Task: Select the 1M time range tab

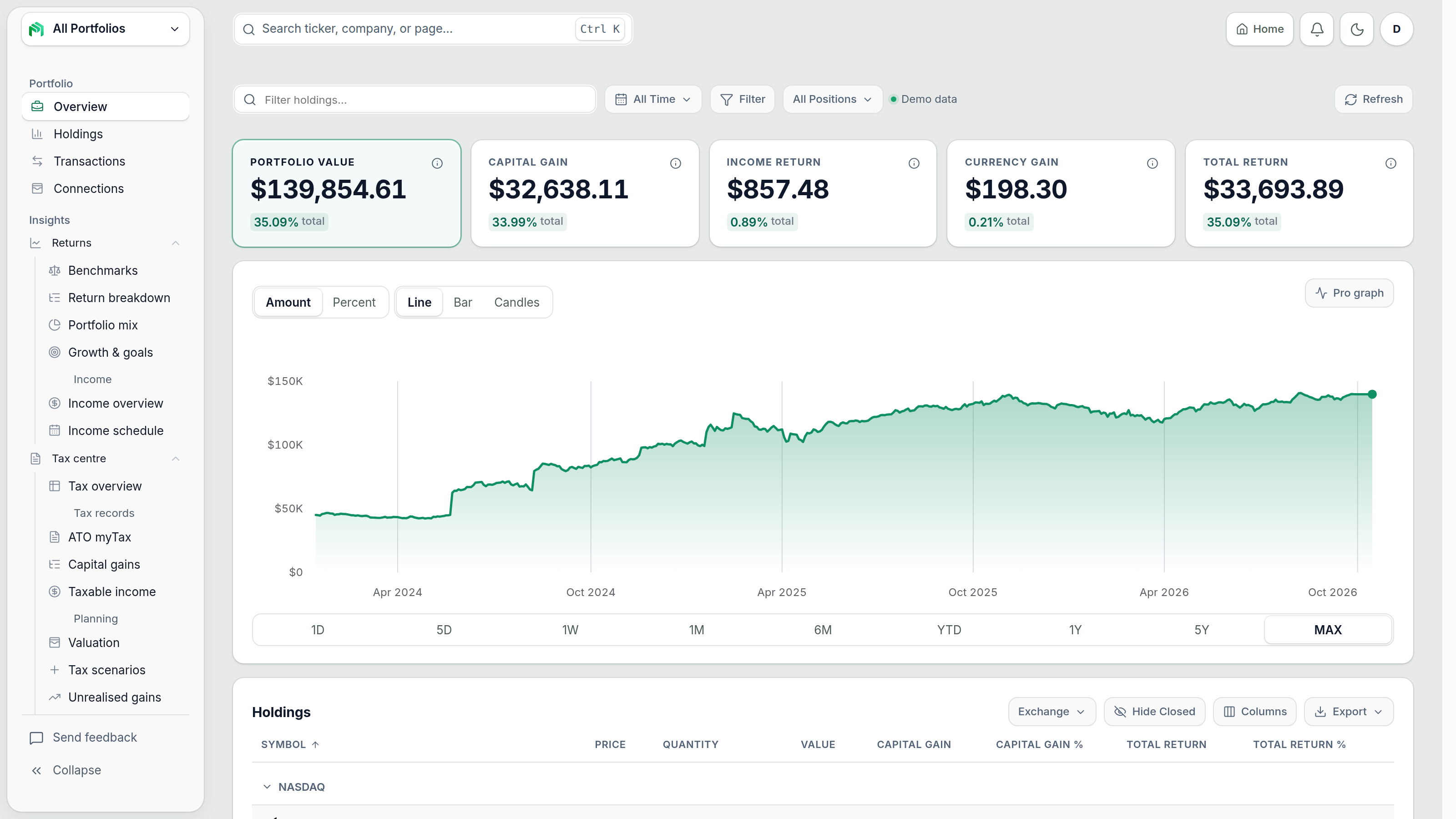Action: click(x=703, y=636)
